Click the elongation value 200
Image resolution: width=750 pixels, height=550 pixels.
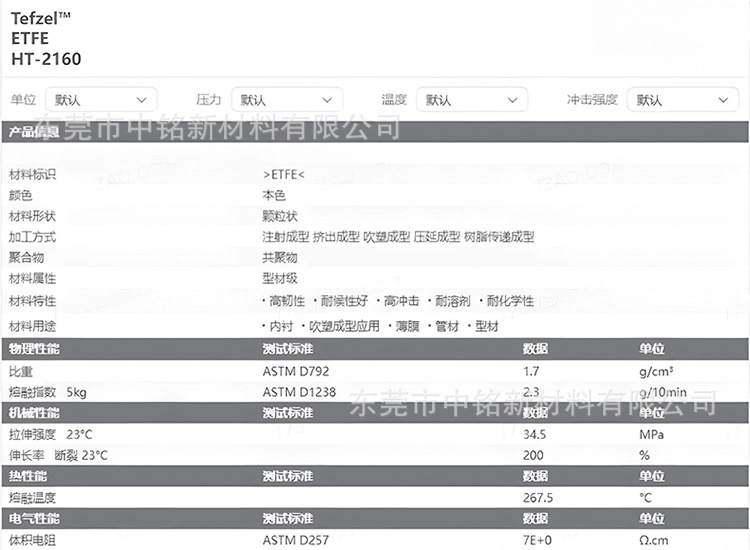pyautogui.click(x=533, y=456)
